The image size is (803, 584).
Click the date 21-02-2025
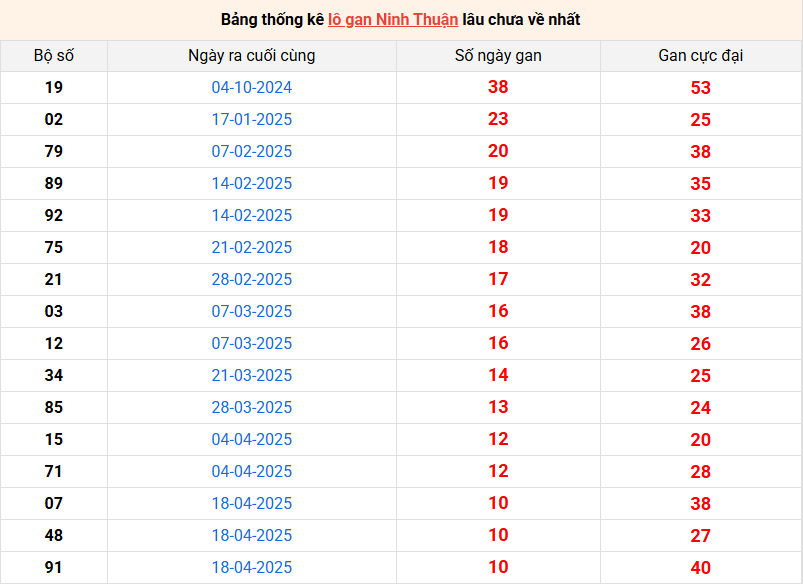point(252,248)
